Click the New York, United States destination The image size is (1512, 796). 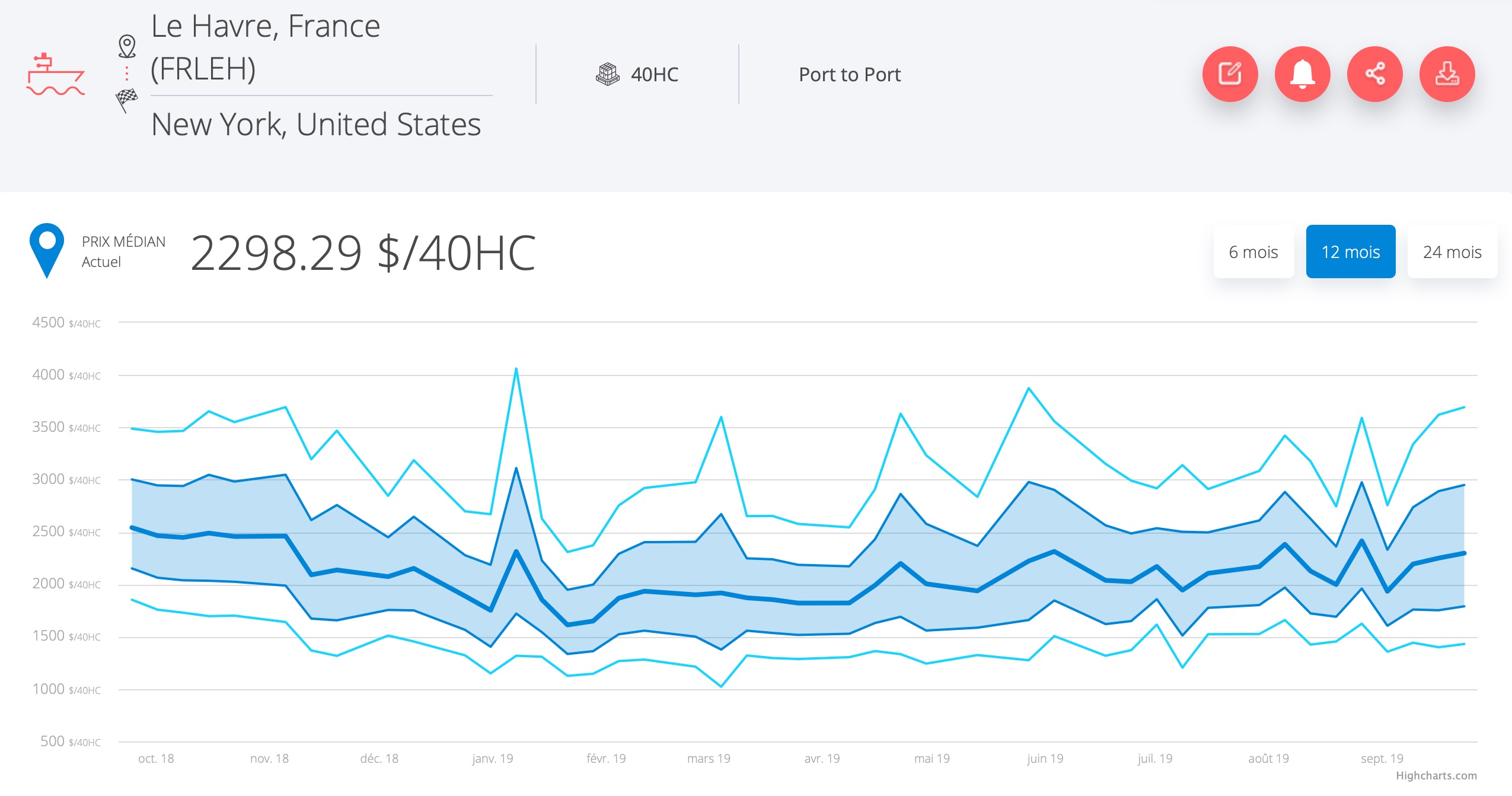316,125
